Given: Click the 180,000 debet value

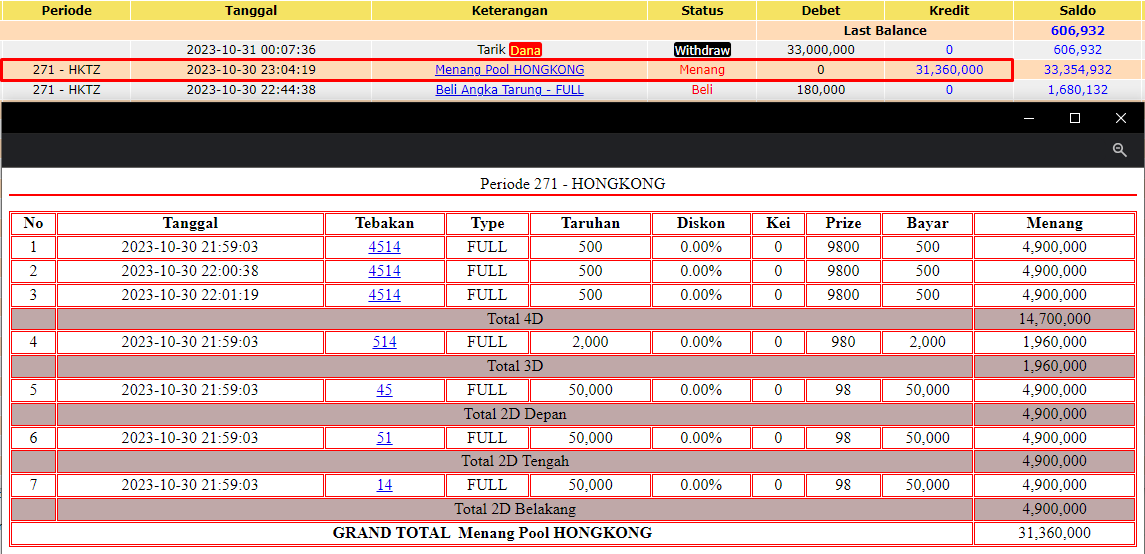Looking at the screenshot, I should pyautogui.click(x=821, y=90).
